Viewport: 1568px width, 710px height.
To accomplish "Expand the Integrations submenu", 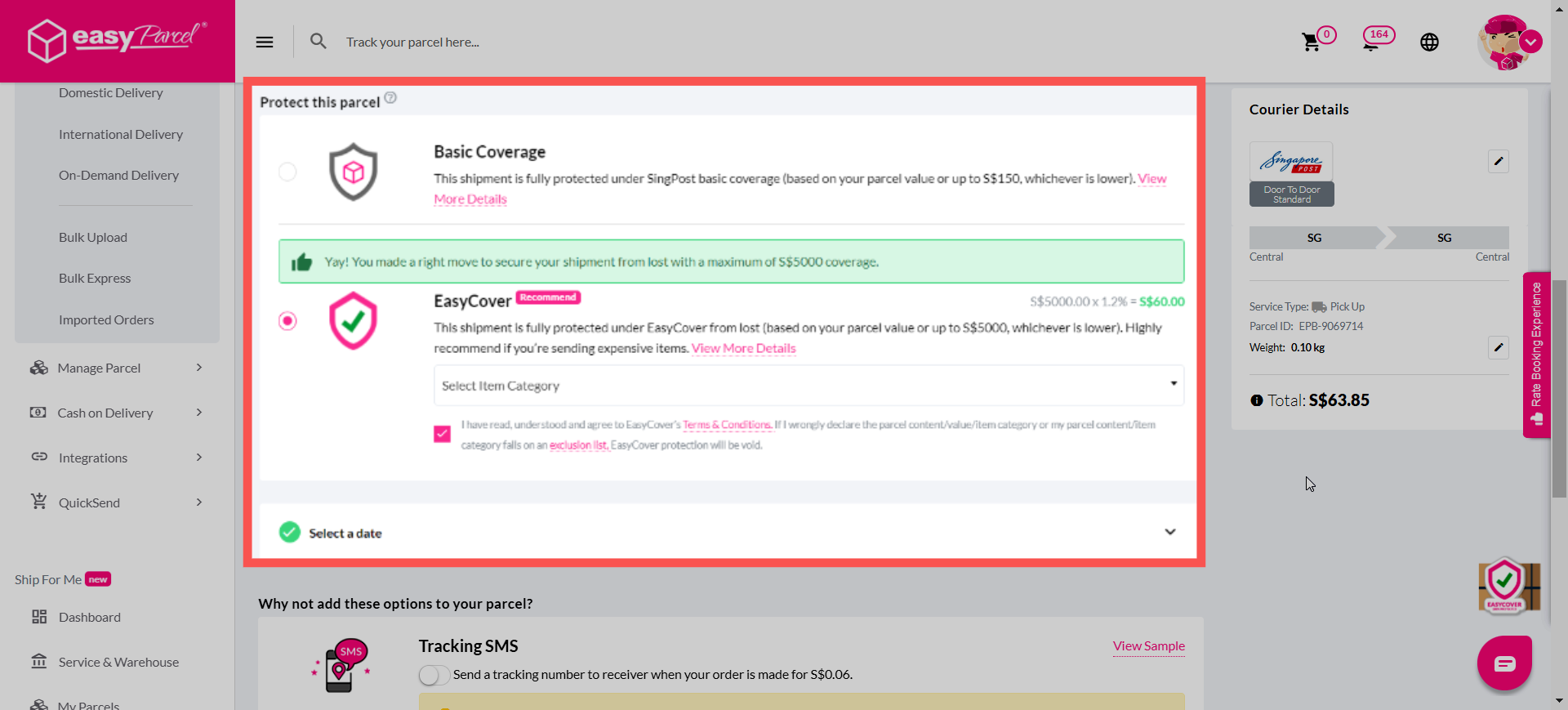I will point(199,458).
